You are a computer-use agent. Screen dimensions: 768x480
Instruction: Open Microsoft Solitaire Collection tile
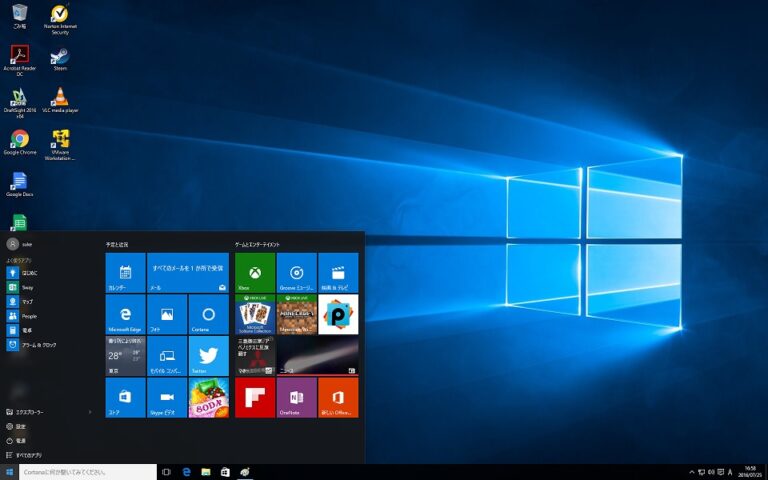click(255, 314)
